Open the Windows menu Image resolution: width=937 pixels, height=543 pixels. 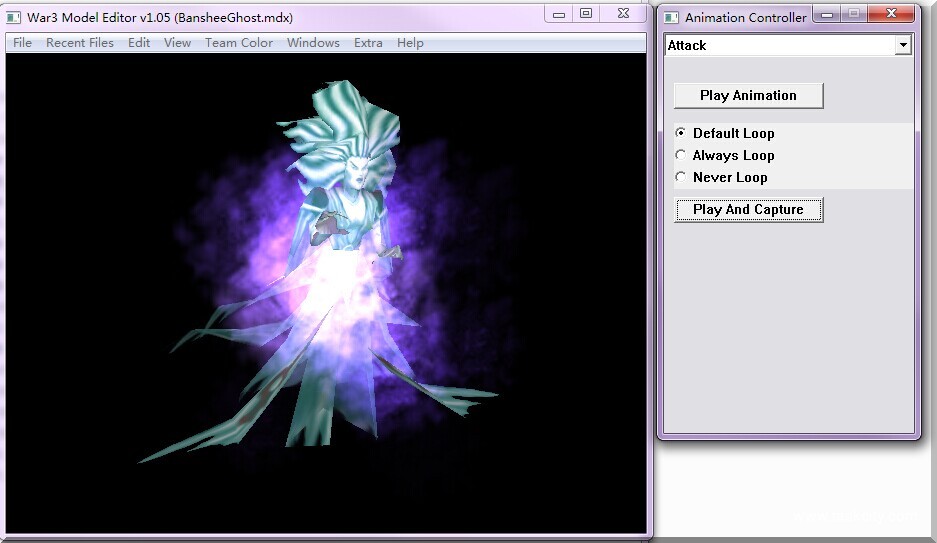(313, 43)
